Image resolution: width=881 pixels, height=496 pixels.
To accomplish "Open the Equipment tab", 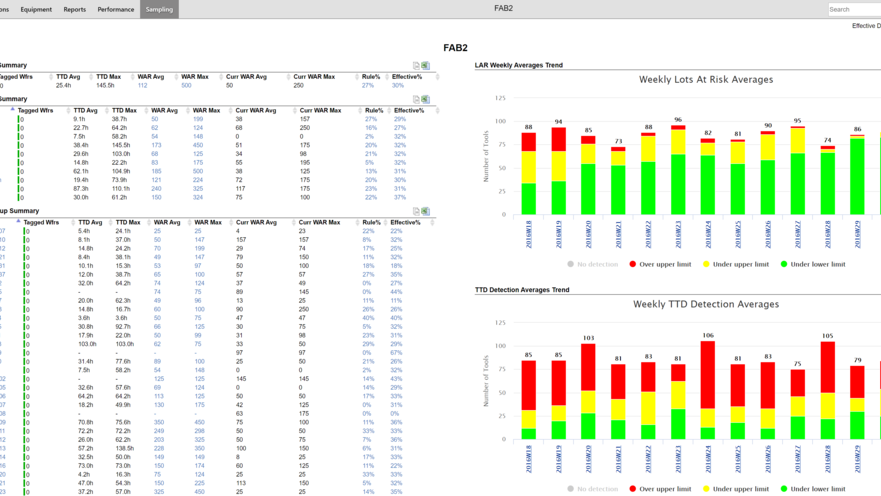I will tap(36, 10).
